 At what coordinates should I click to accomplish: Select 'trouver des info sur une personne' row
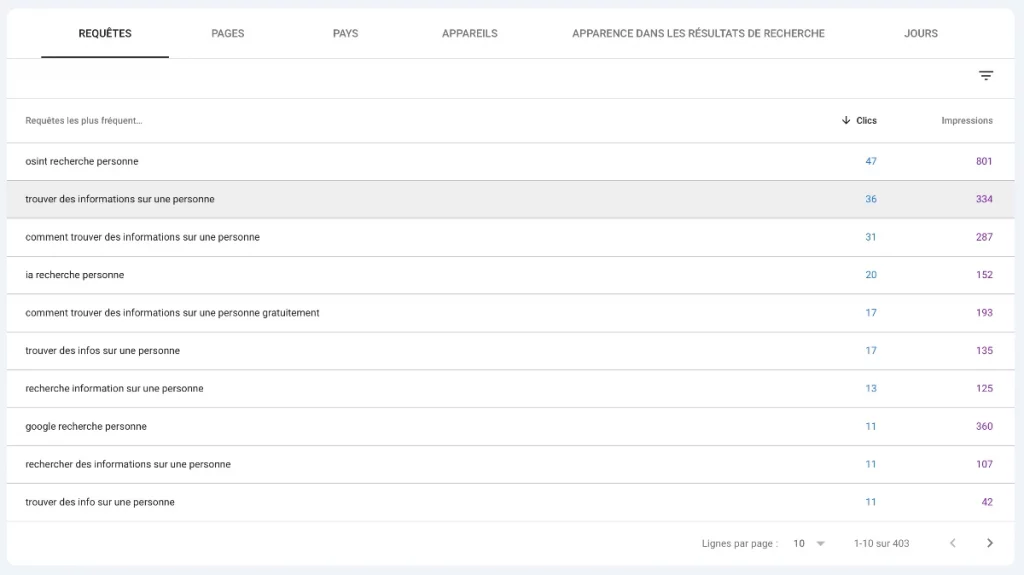(100, 502)
